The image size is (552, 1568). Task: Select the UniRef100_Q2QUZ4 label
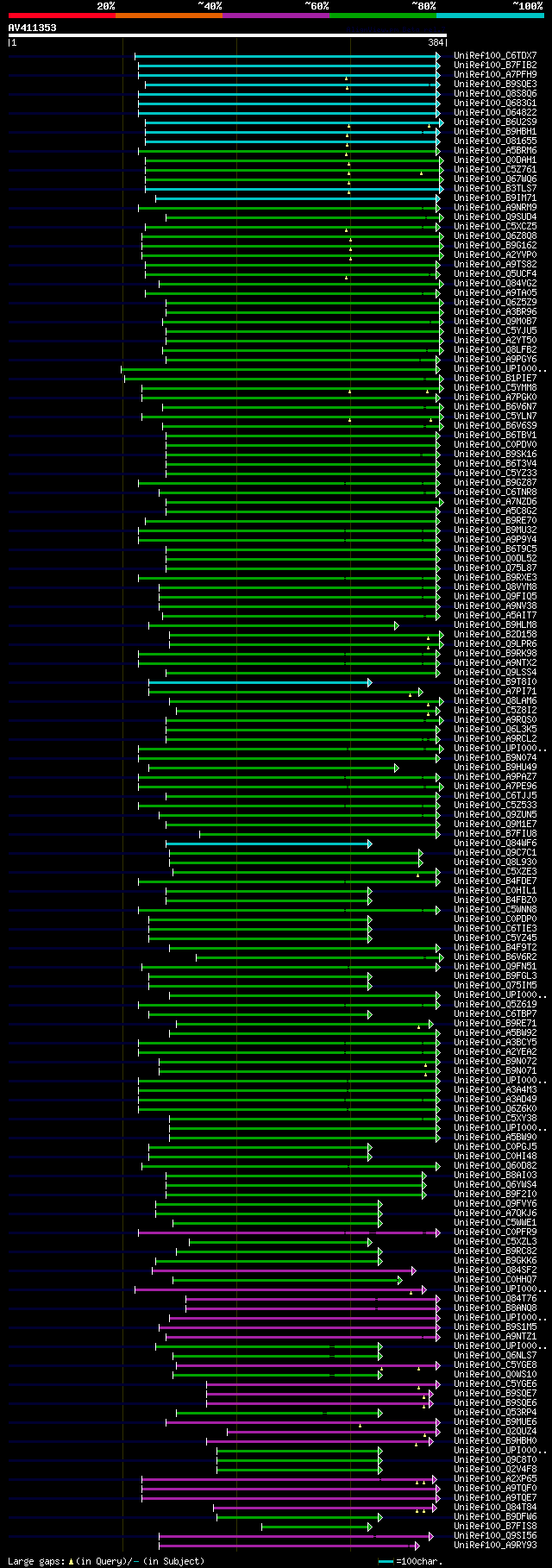click(495, 1432)
